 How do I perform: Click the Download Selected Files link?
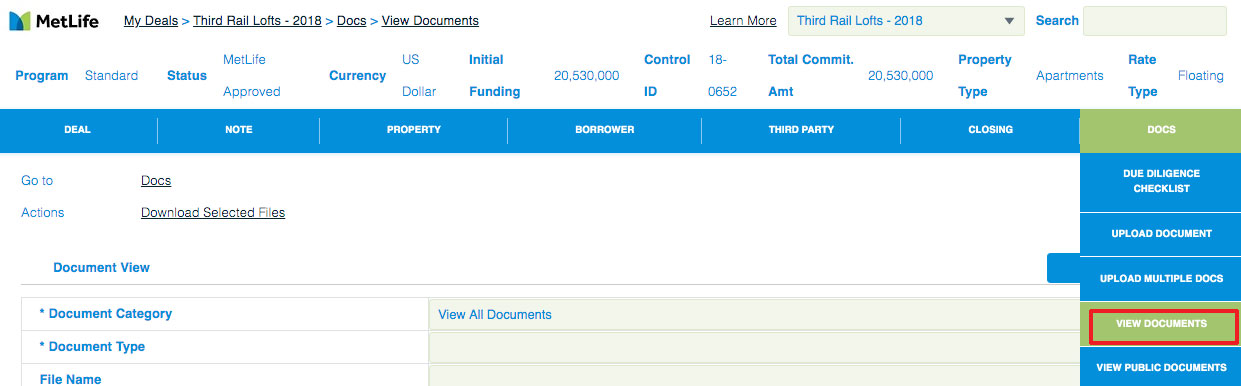(x=213, y=212)
